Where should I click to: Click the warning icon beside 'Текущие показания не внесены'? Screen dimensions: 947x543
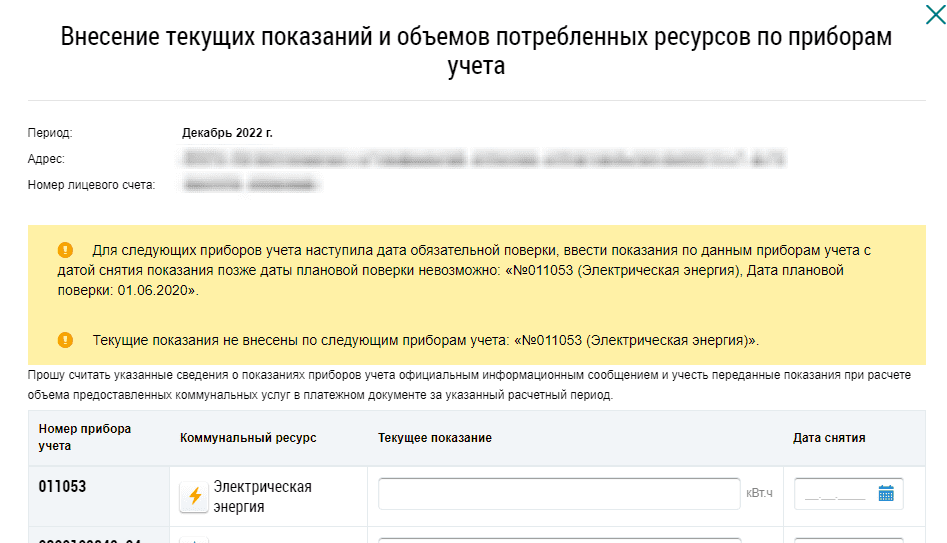(66, 340)
